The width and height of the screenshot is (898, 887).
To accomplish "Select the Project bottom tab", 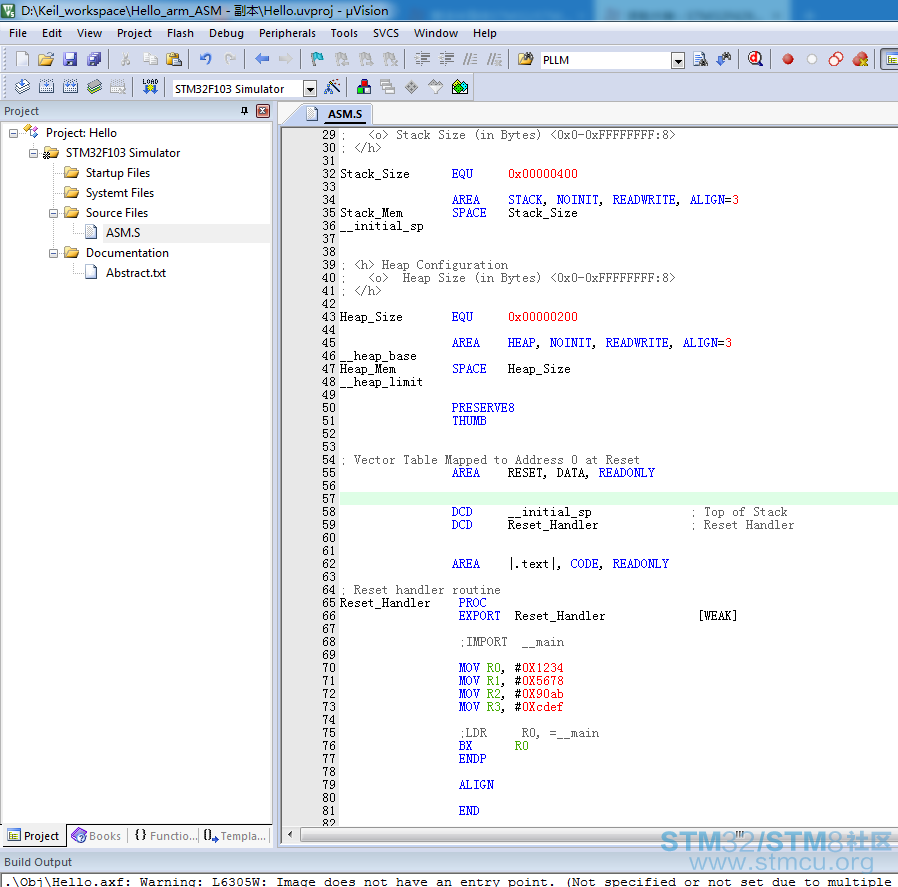I will [x=34, y=836].
